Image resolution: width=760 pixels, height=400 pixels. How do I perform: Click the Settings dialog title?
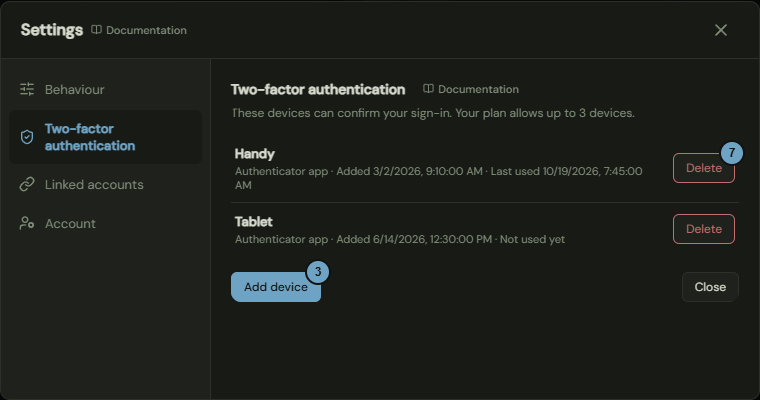52,30
